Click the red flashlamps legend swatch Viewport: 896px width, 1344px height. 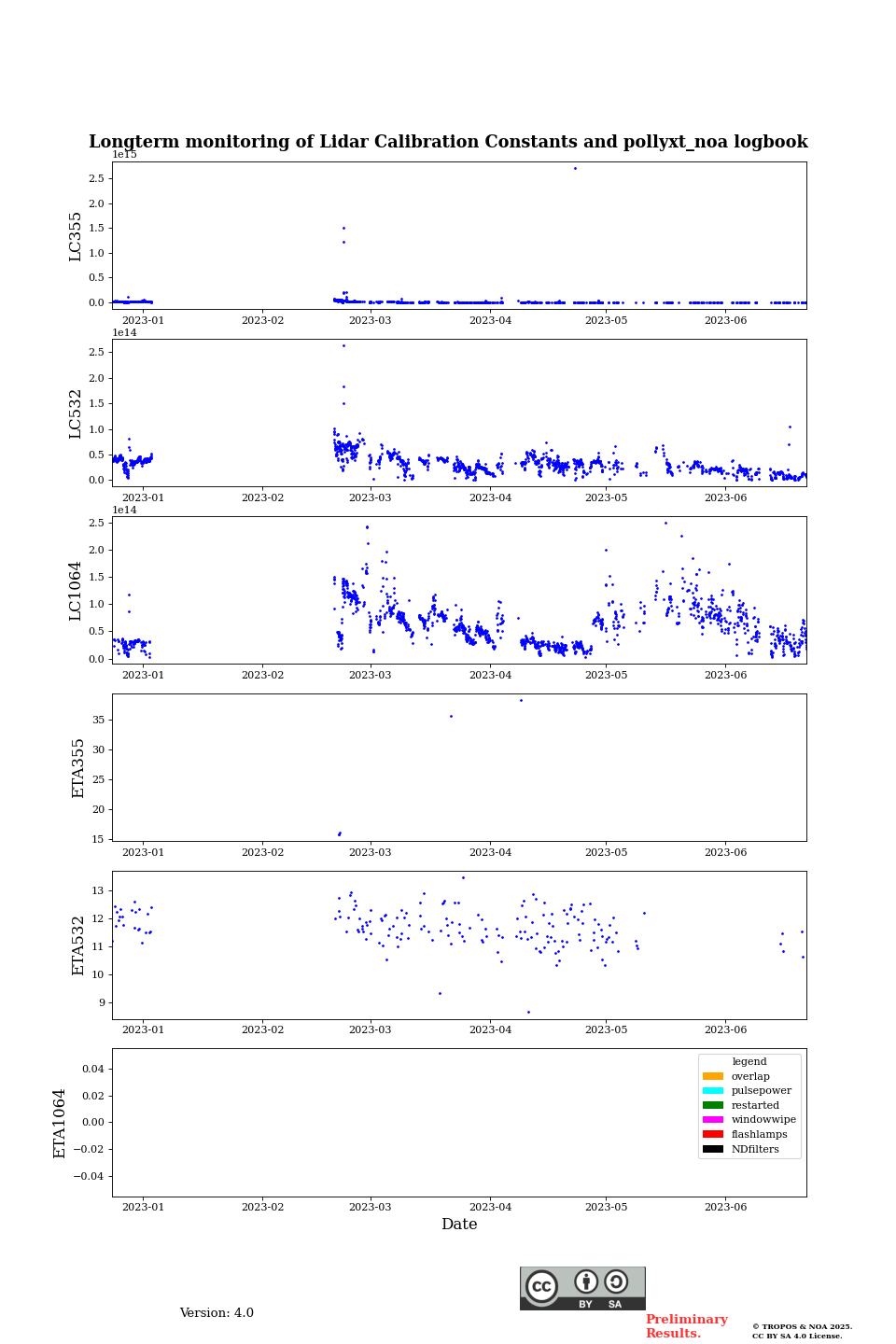click(x=713, y=1135)
